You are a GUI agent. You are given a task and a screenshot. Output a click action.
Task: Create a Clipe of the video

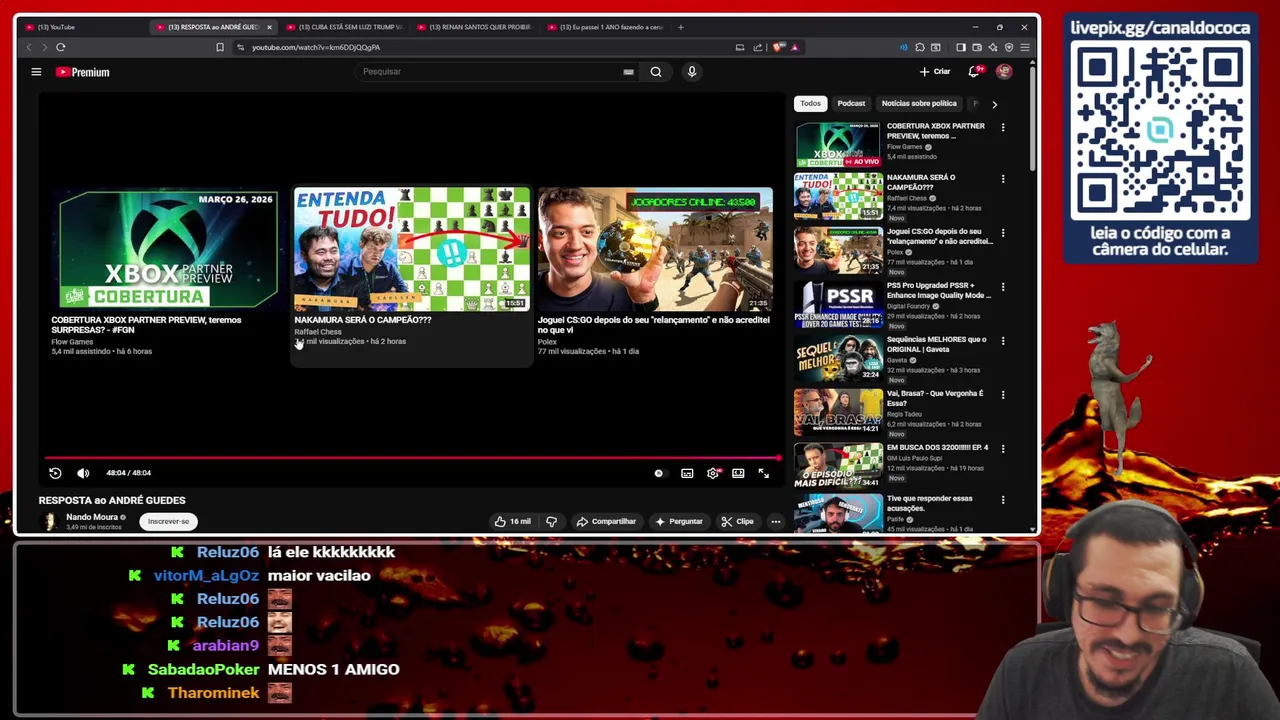pyautogui.click(x=737, y=521)
